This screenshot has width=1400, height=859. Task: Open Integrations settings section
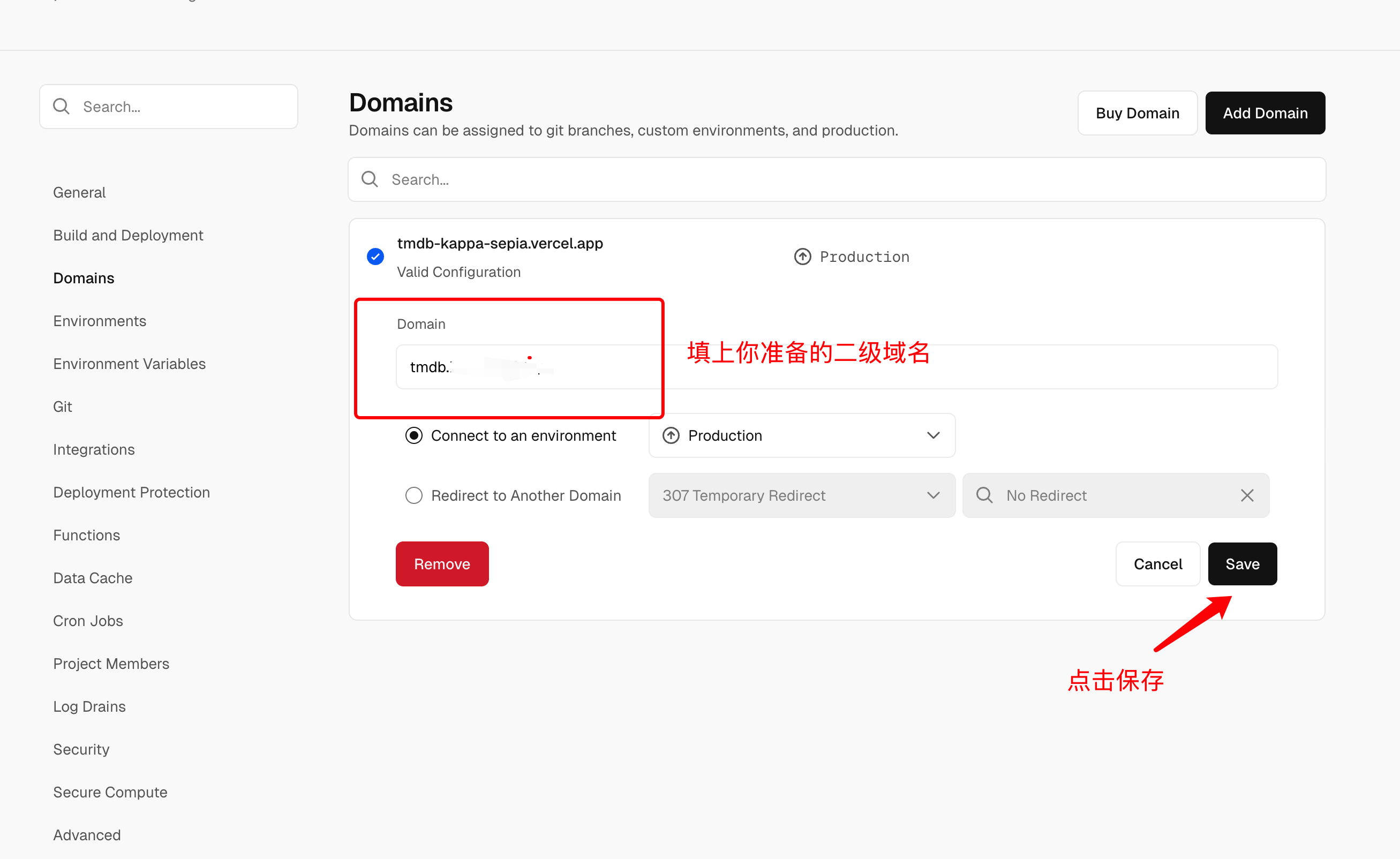click(94, 449)
